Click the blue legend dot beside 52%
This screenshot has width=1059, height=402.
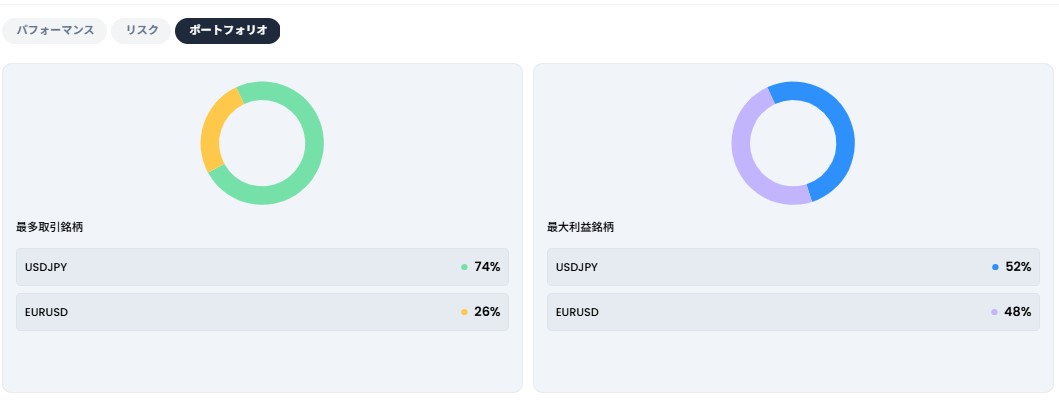tap(995, 267)
